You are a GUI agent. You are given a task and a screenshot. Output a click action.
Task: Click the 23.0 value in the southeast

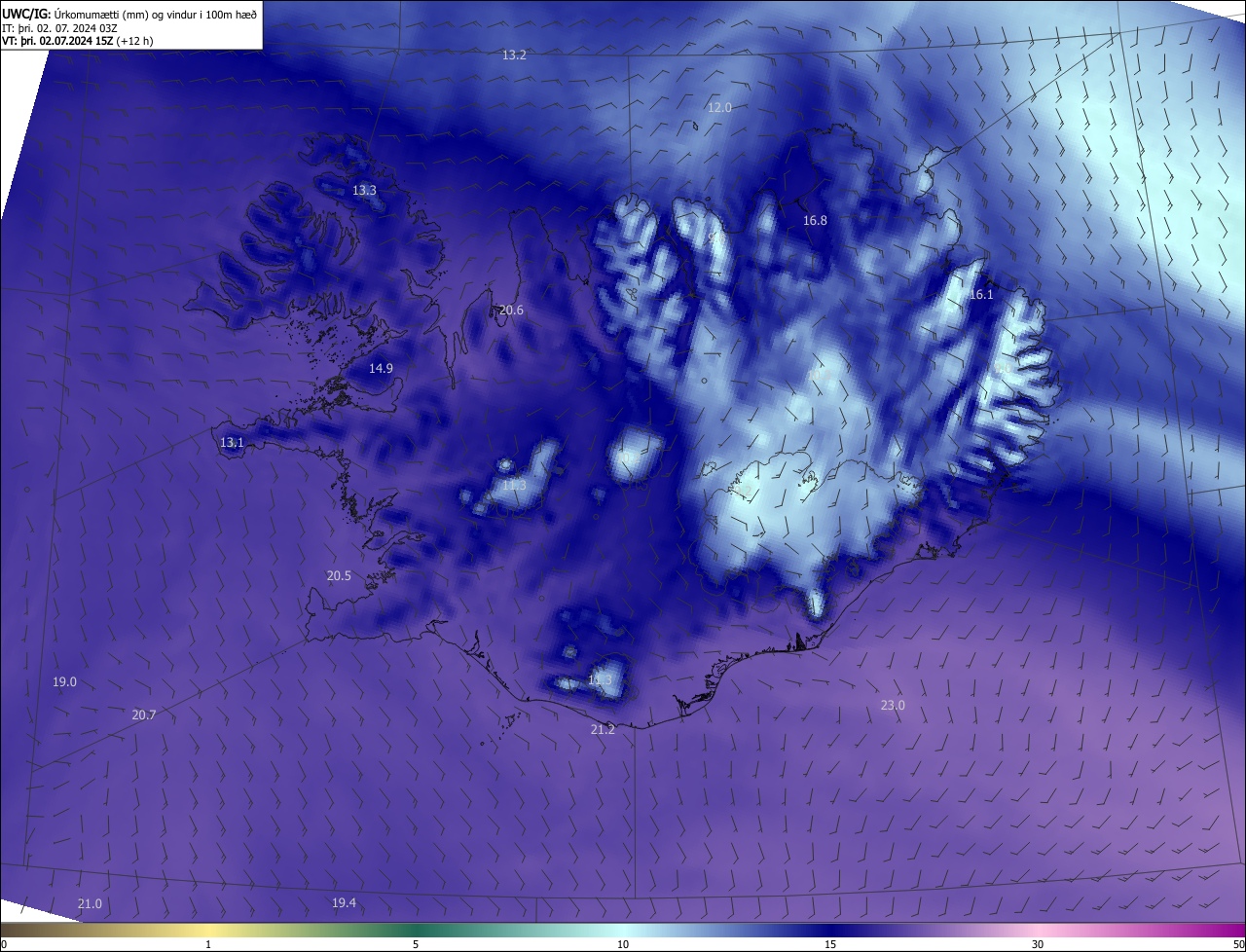click(x=893, y=706)
